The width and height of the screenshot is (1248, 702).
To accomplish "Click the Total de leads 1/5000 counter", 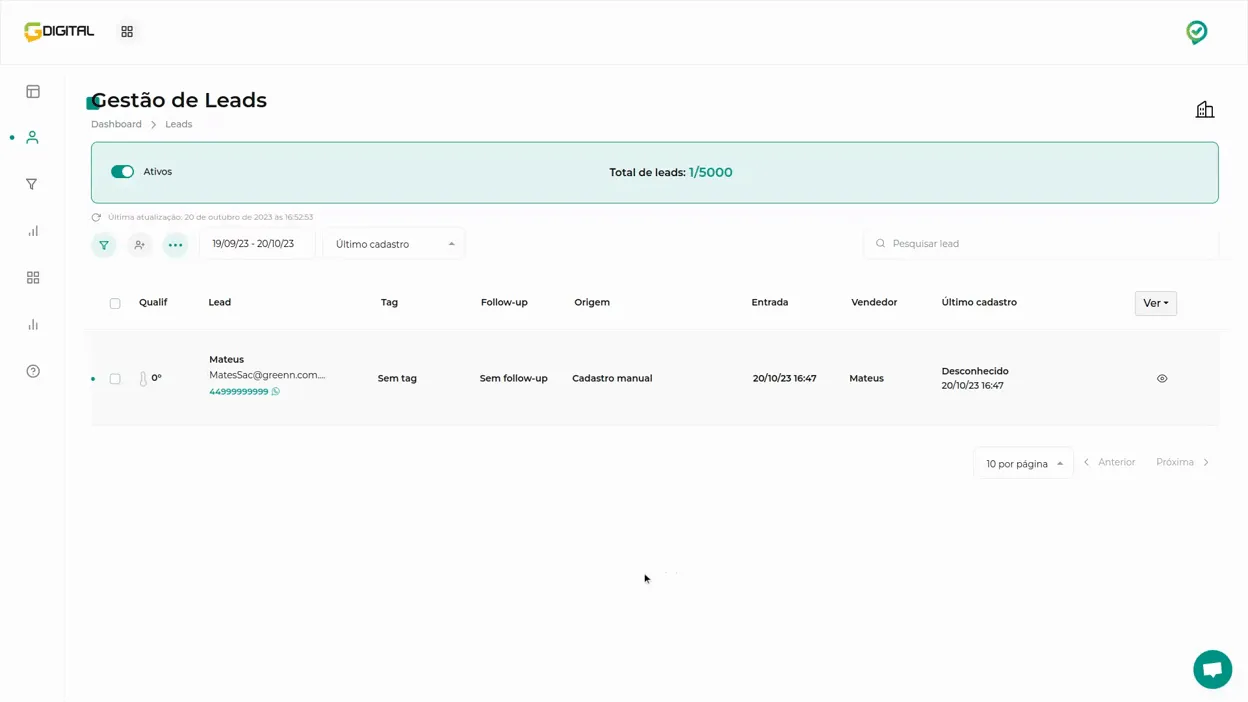I will (671, 172).
